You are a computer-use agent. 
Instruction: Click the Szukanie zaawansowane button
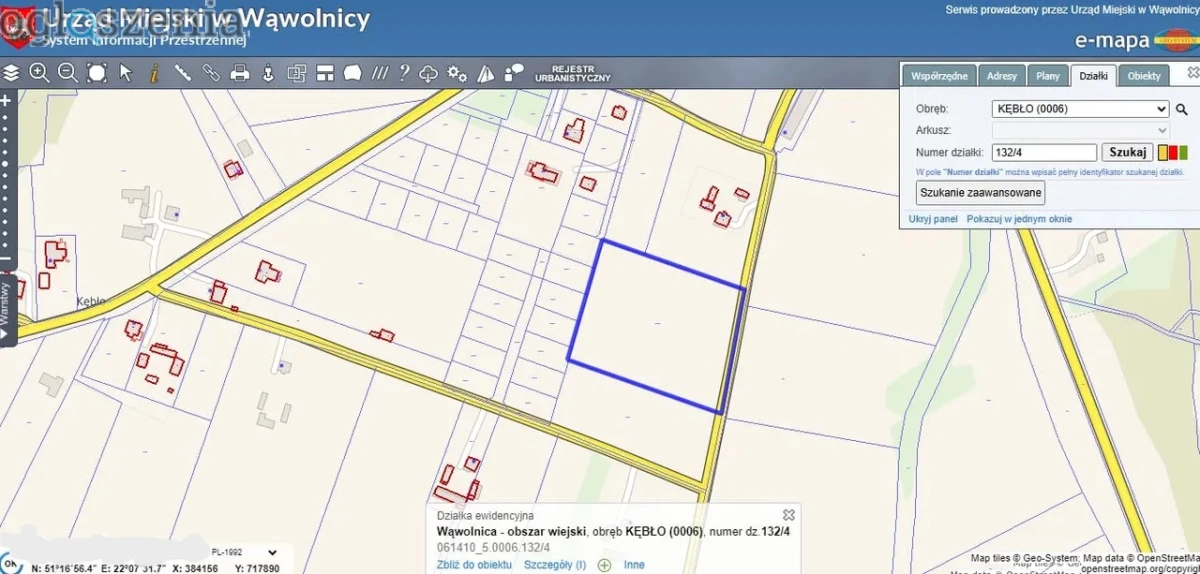(x=980, y=193)
